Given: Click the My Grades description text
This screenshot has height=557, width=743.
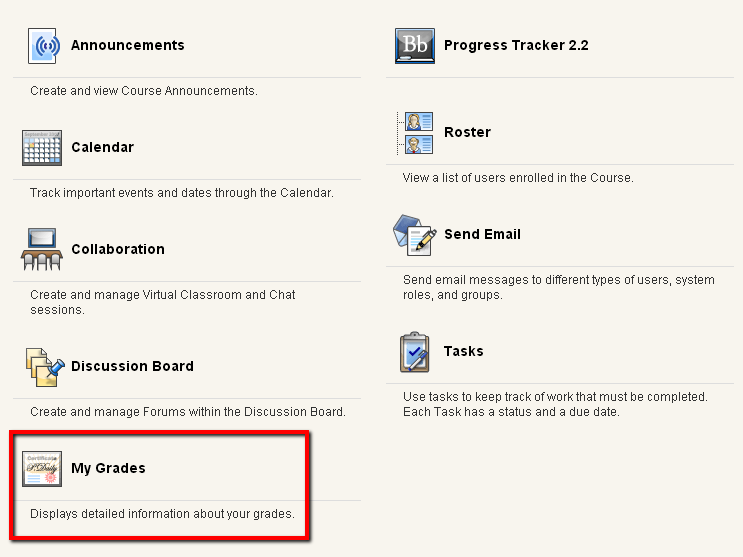Looking at the screenshot, I should click(x=162, y=514).
